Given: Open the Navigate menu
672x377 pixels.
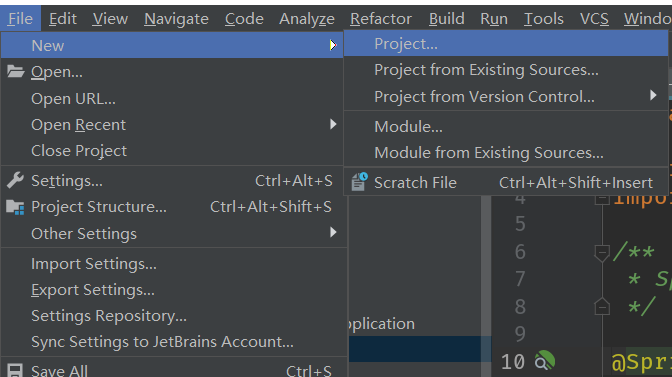Looking at the screenshot, I should (x=176, y=19).
